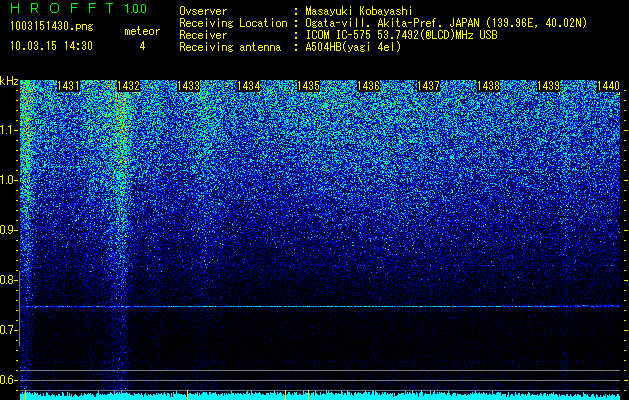
Task: Click the Ovserver field label
Action: pyautogui.click(x=203, y=11)
